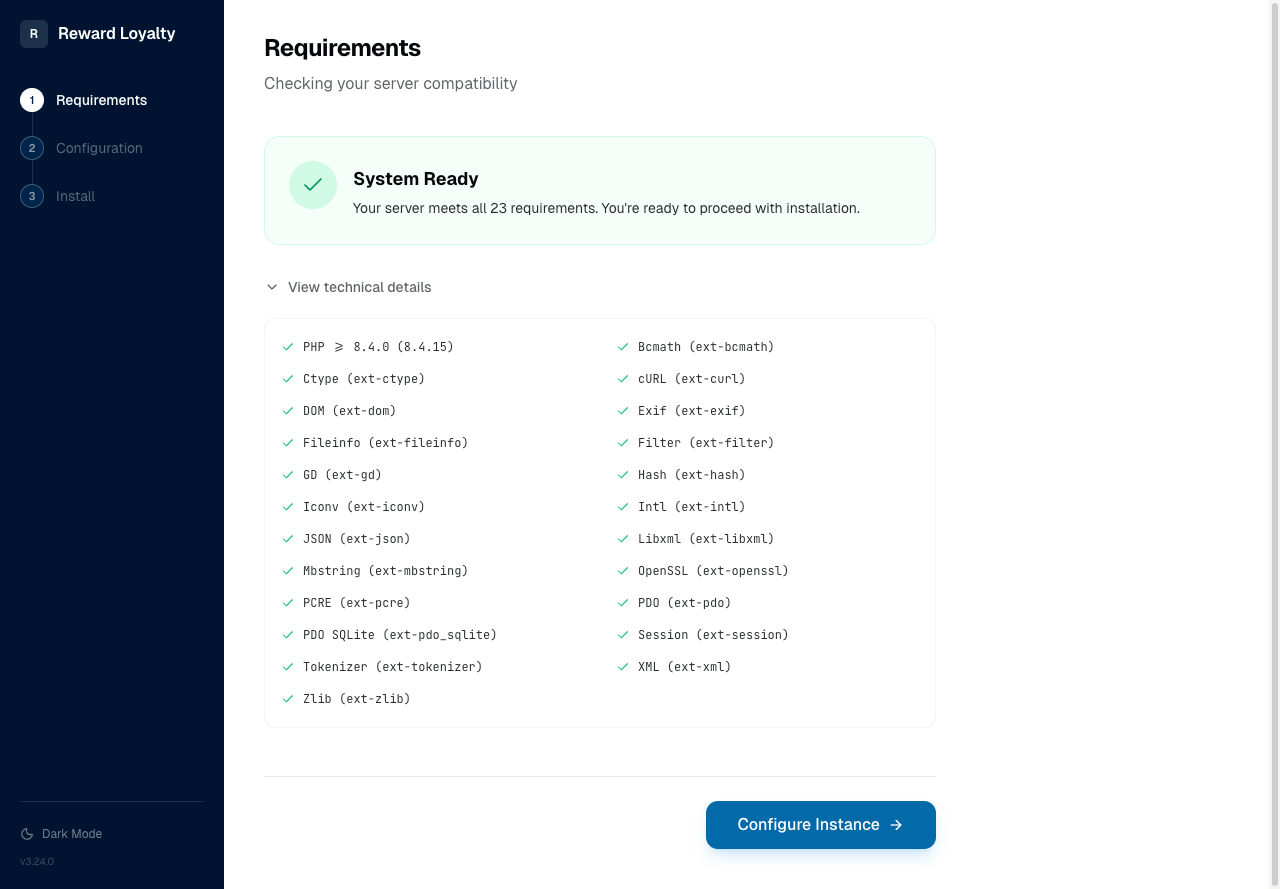Click the Reward Loyalty logo icon
The height and width of the screenshot is (889, 1280).
pyautogui.click(x=33, y=33)
